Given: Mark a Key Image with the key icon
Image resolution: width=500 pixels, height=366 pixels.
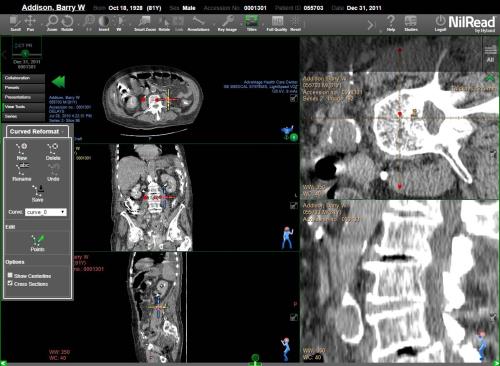Looking at the screenshot, I should click(x=227, y=23).
